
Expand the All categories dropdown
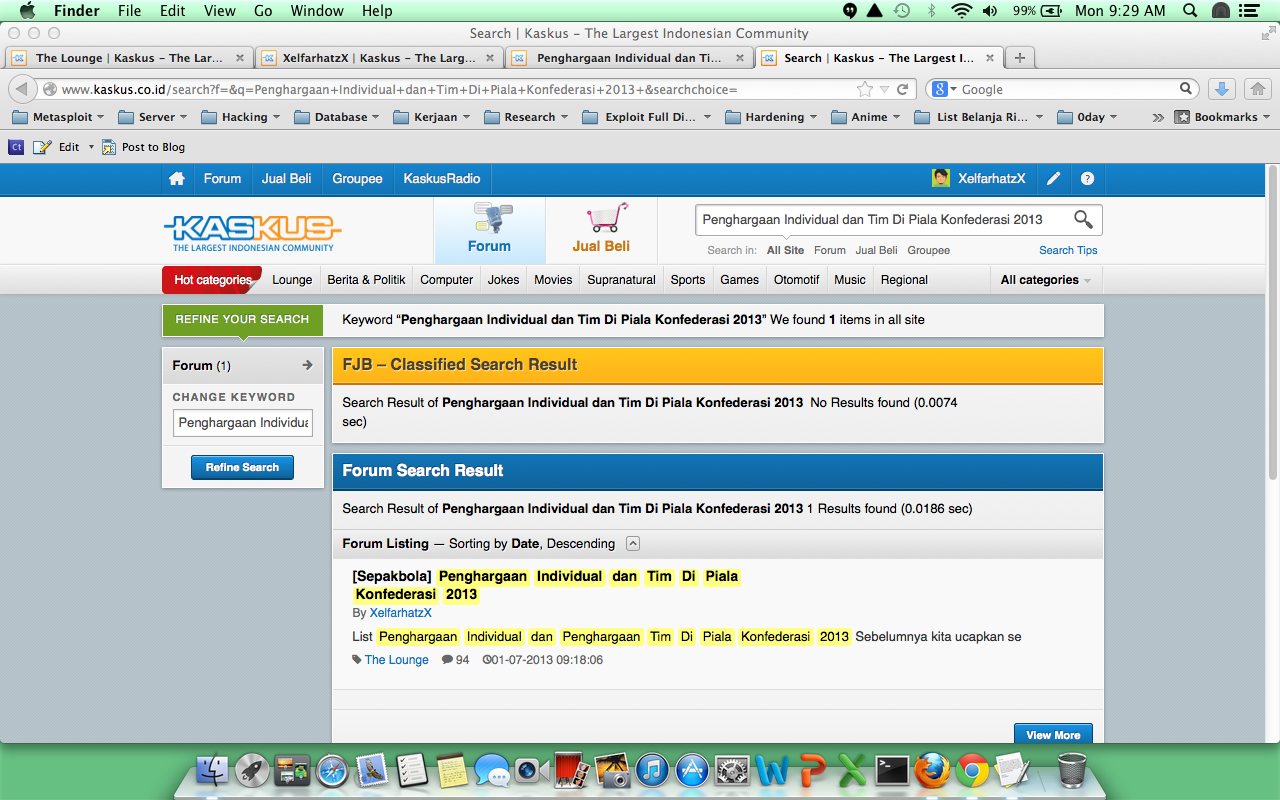pos(1045,280)
